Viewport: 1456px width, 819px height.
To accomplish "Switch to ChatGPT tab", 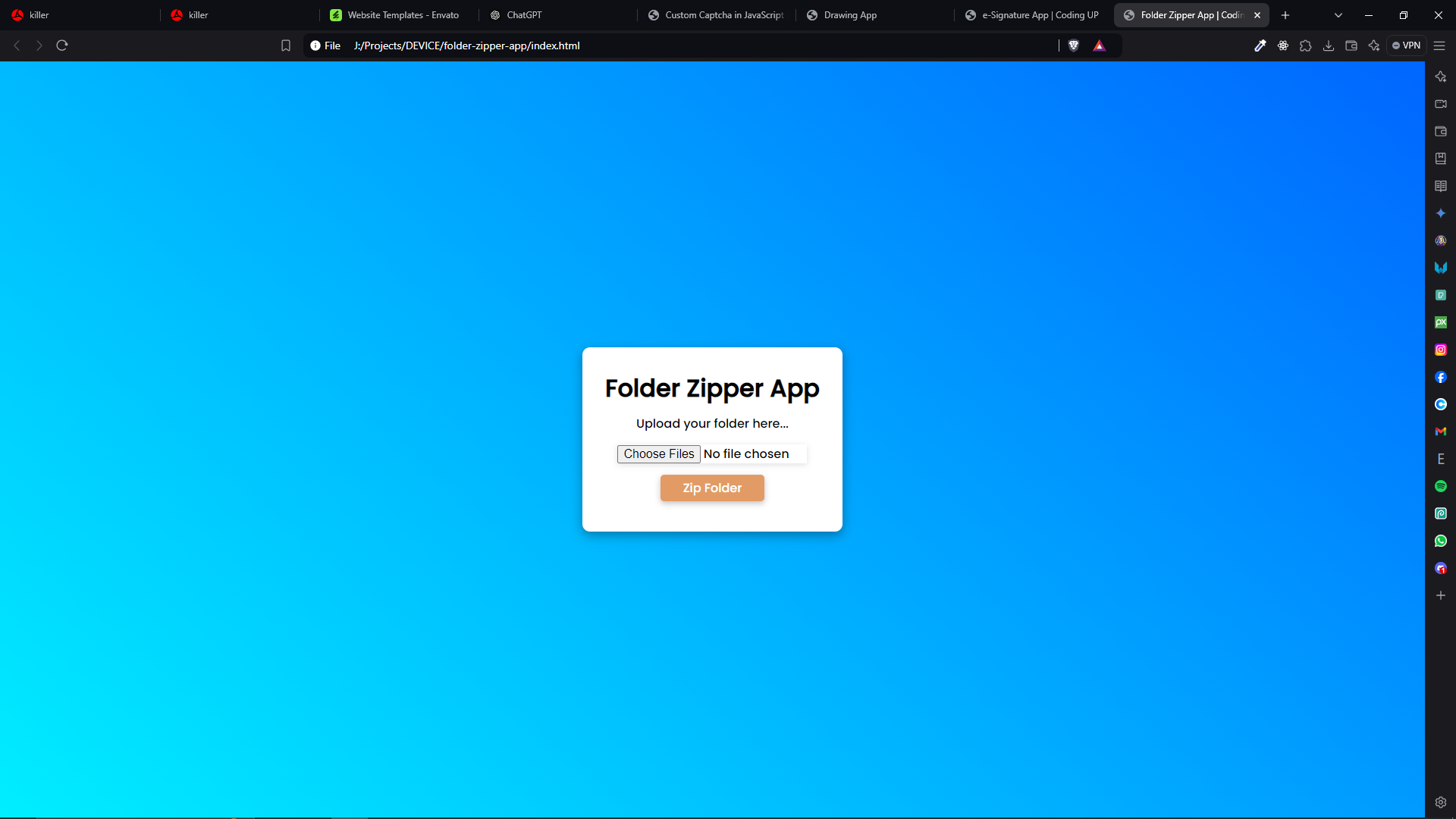I will (557, 15).
